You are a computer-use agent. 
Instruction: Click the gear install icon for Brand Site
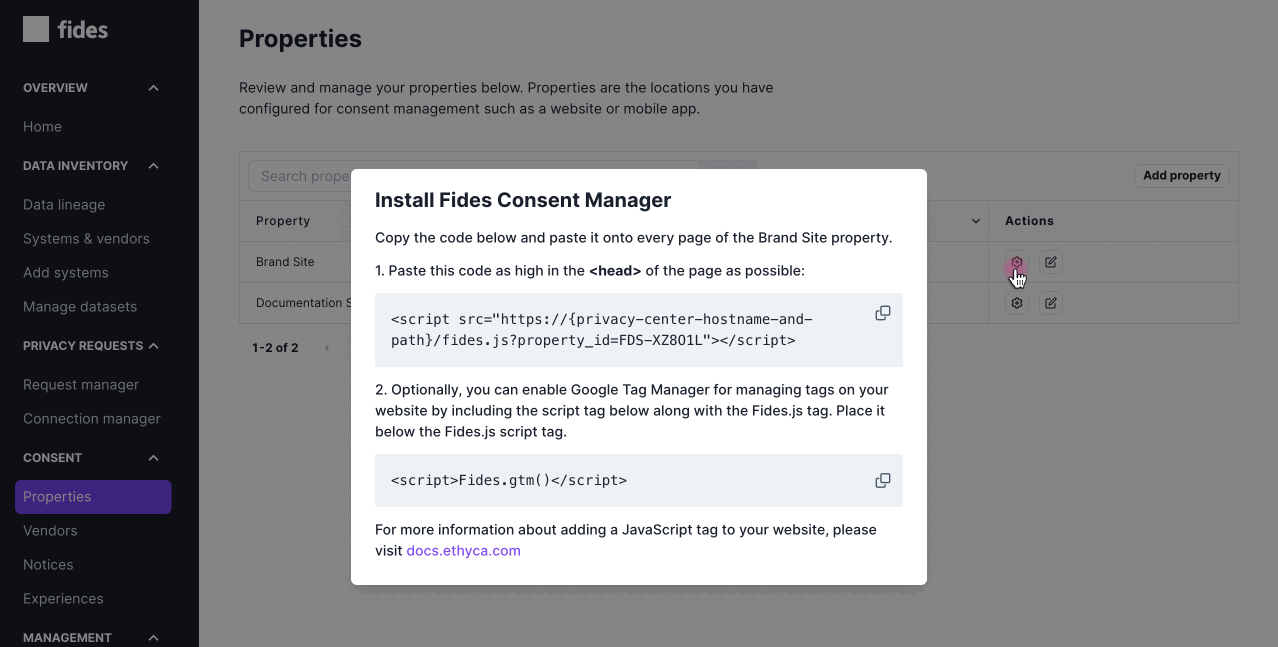point(1017,262)
